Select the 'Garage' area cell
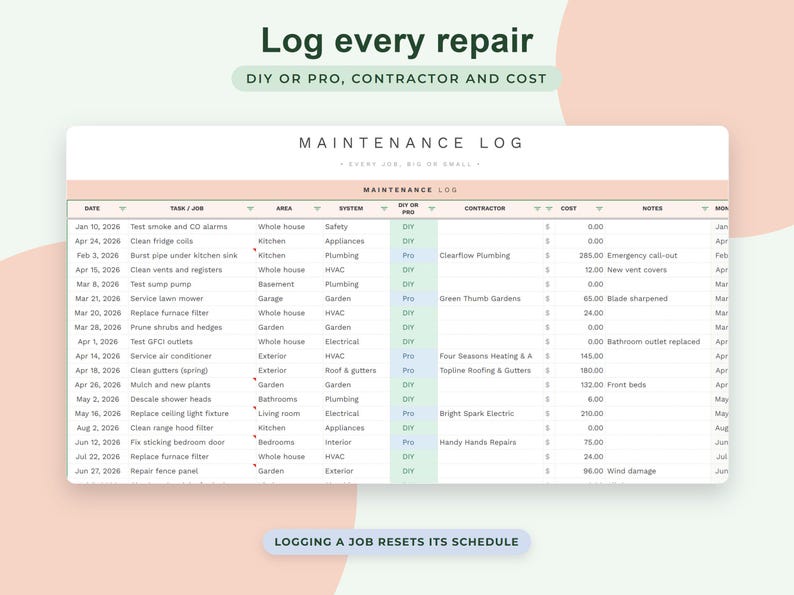Viewport: 794px width, 595px height. 289,299
